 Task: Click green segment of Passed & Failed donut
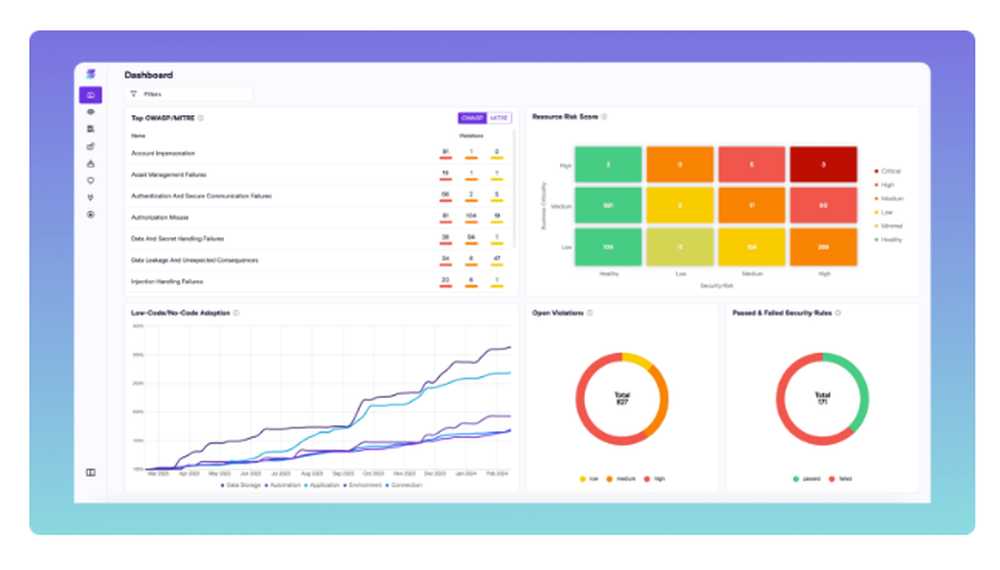pos(862,395)
